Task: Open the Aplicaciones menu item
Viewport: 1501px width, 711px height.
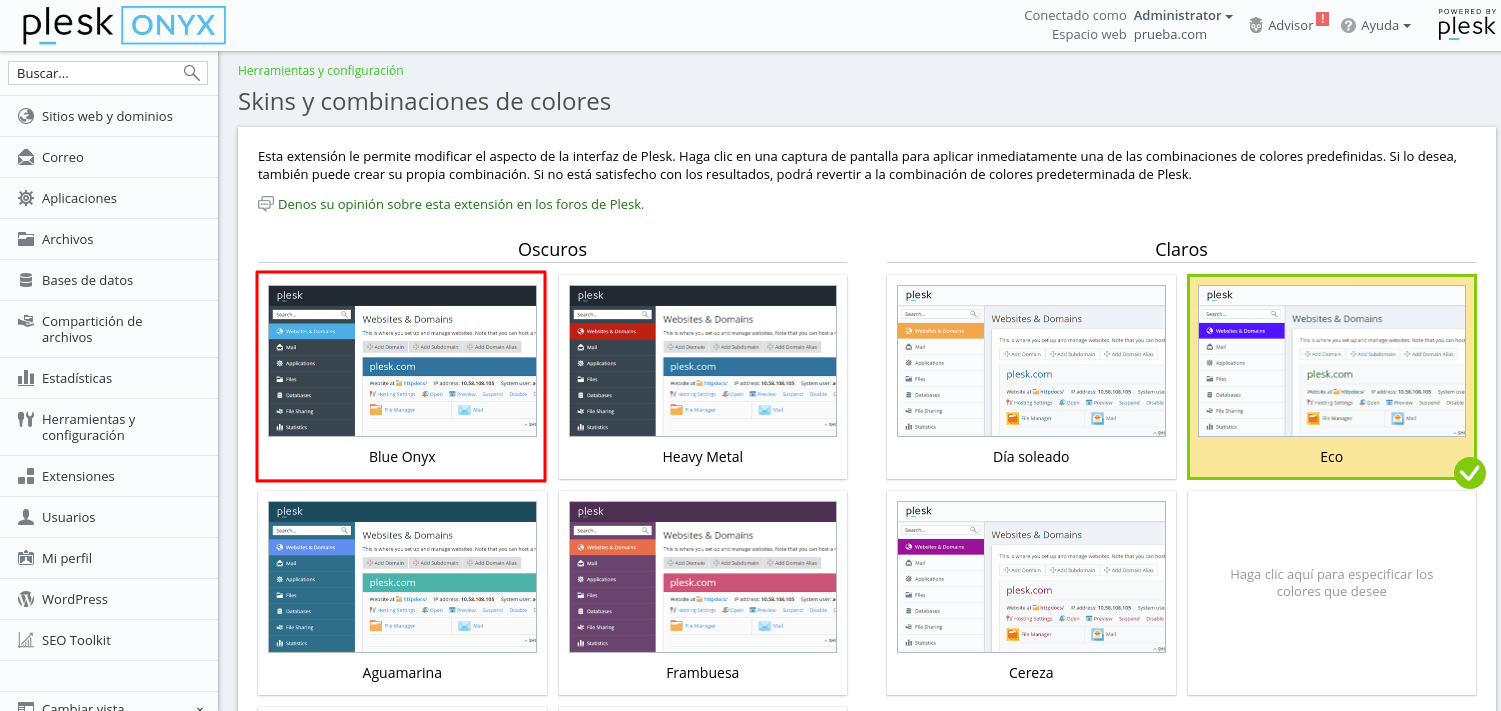Action: pyautogui.click(x=109, y=198)
